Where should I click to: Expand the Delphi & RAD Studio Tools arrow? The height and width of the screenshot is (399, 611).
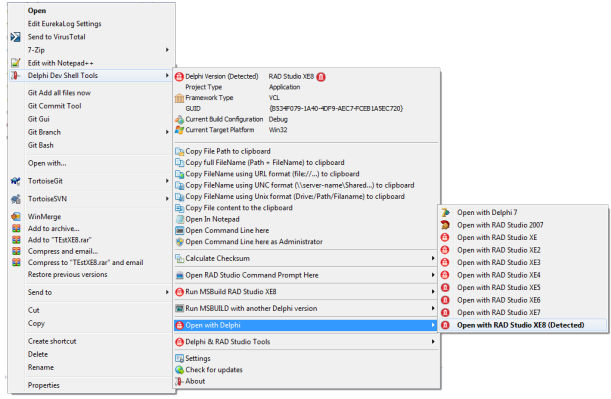(433, 342)
